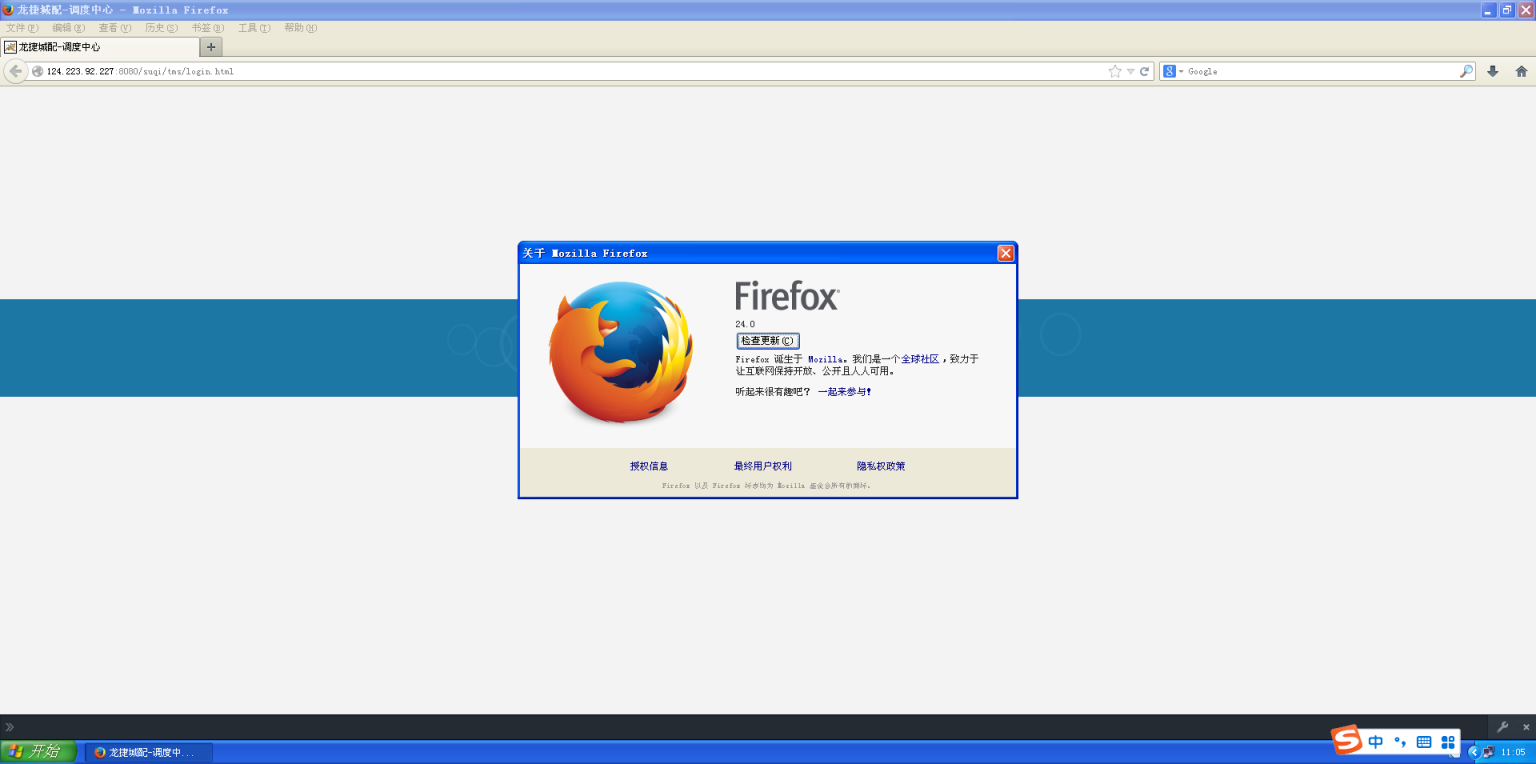Click the wrench icon on the add-on bar

pyautogui.click(x=1503, y=726)
